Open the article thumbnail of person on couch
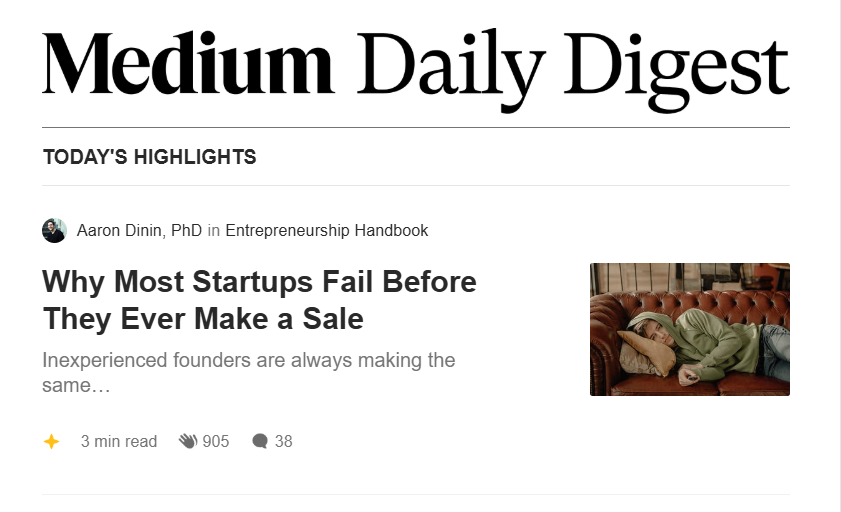Image resolution: width=841 pixels, height=512 pixels. (x=689, y=329)
